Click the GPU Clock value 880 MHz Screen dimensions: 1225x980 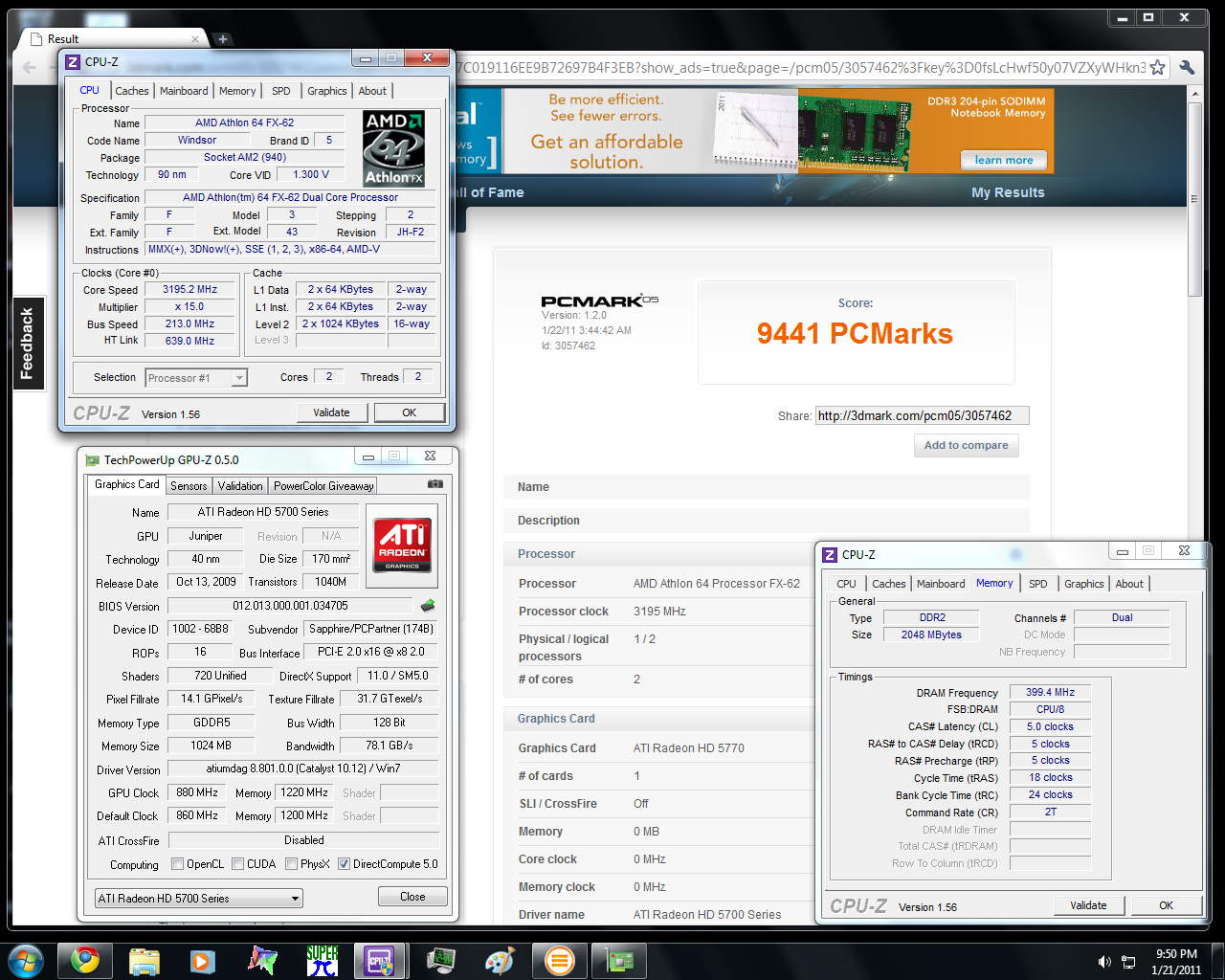pyautogui.click(x=197, y=792)
